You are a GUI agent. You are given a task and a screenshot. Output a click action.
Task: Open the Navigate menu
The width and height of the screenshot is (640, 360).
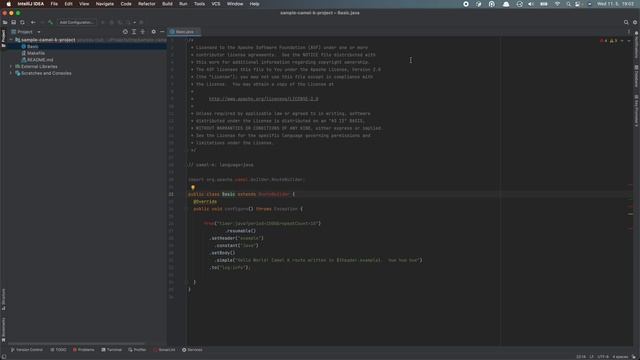tap(105, 4)
